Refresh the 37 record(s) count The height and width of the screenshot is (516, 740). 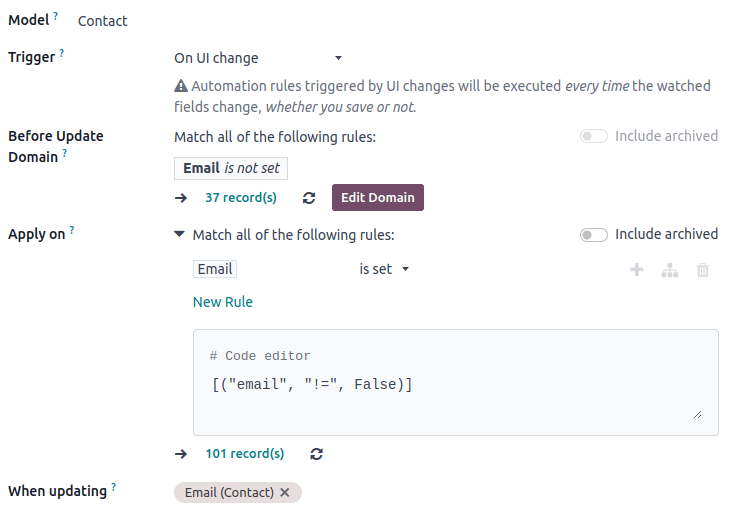309,198
